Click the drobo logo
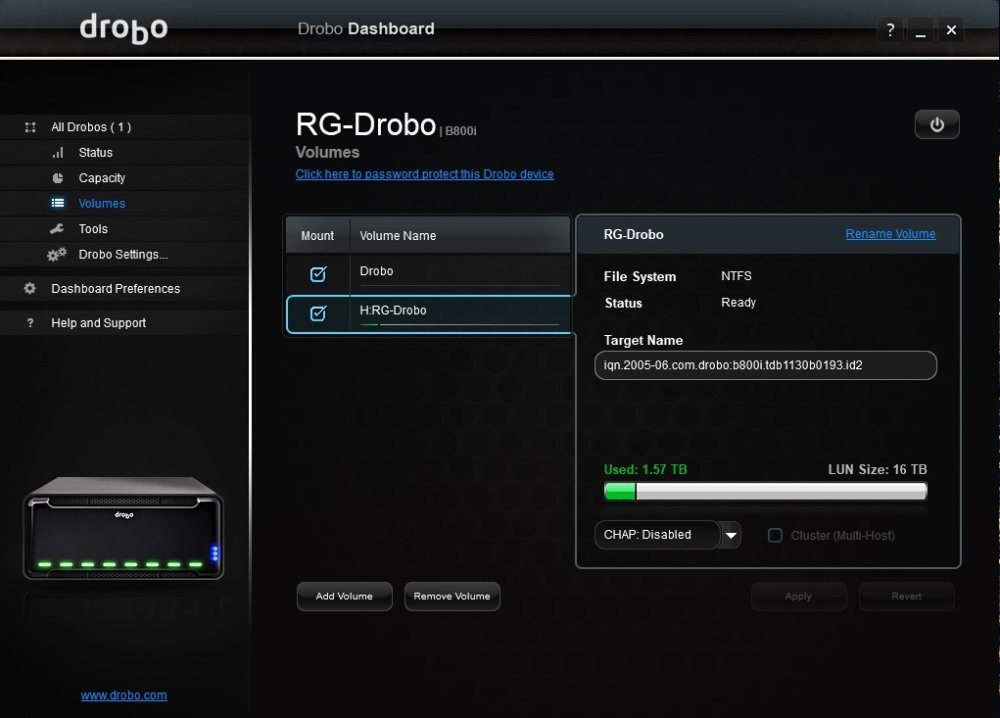Image resolution: width=1000 pixels, height=718 pixels. click(124, 29)
